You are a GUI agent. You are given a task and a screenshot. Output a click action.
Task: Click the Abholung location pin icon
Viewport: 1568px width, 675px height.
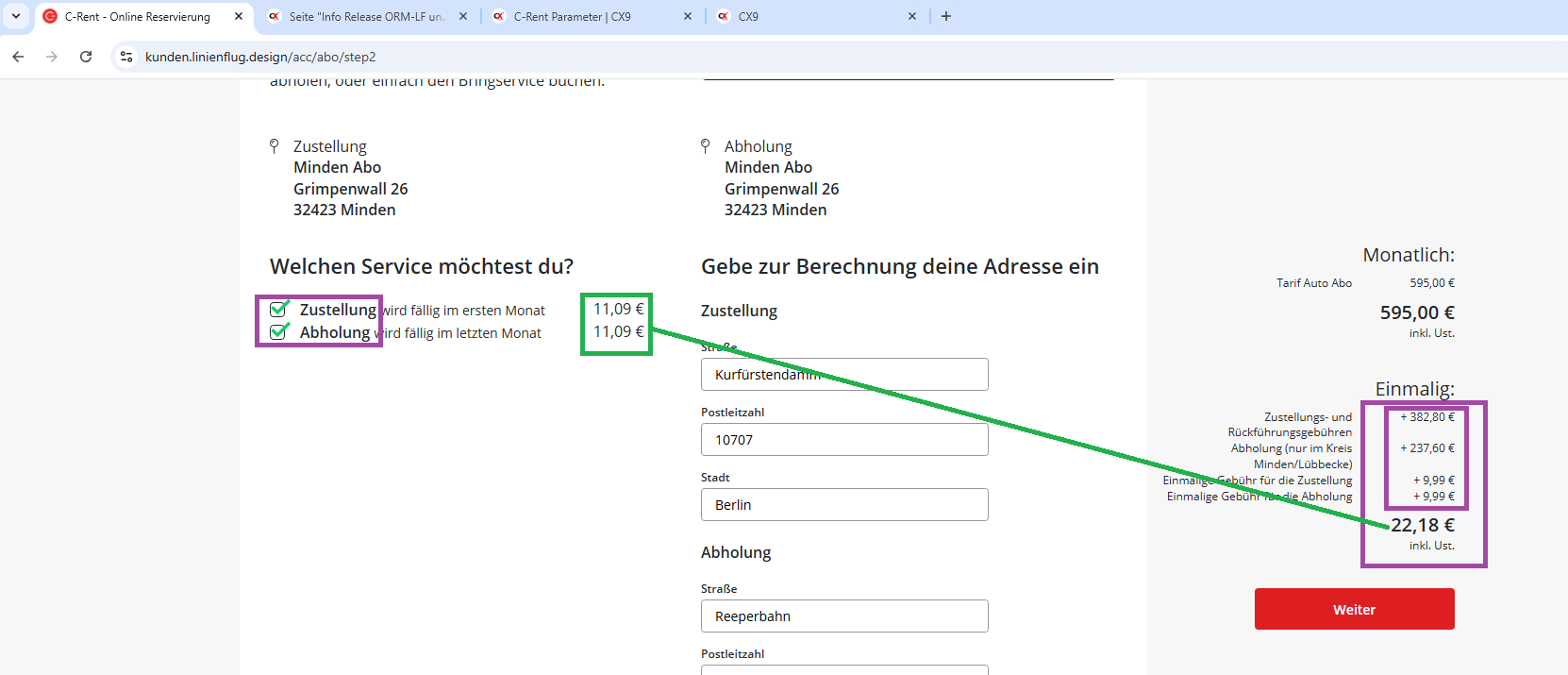(x=706, y=145)
